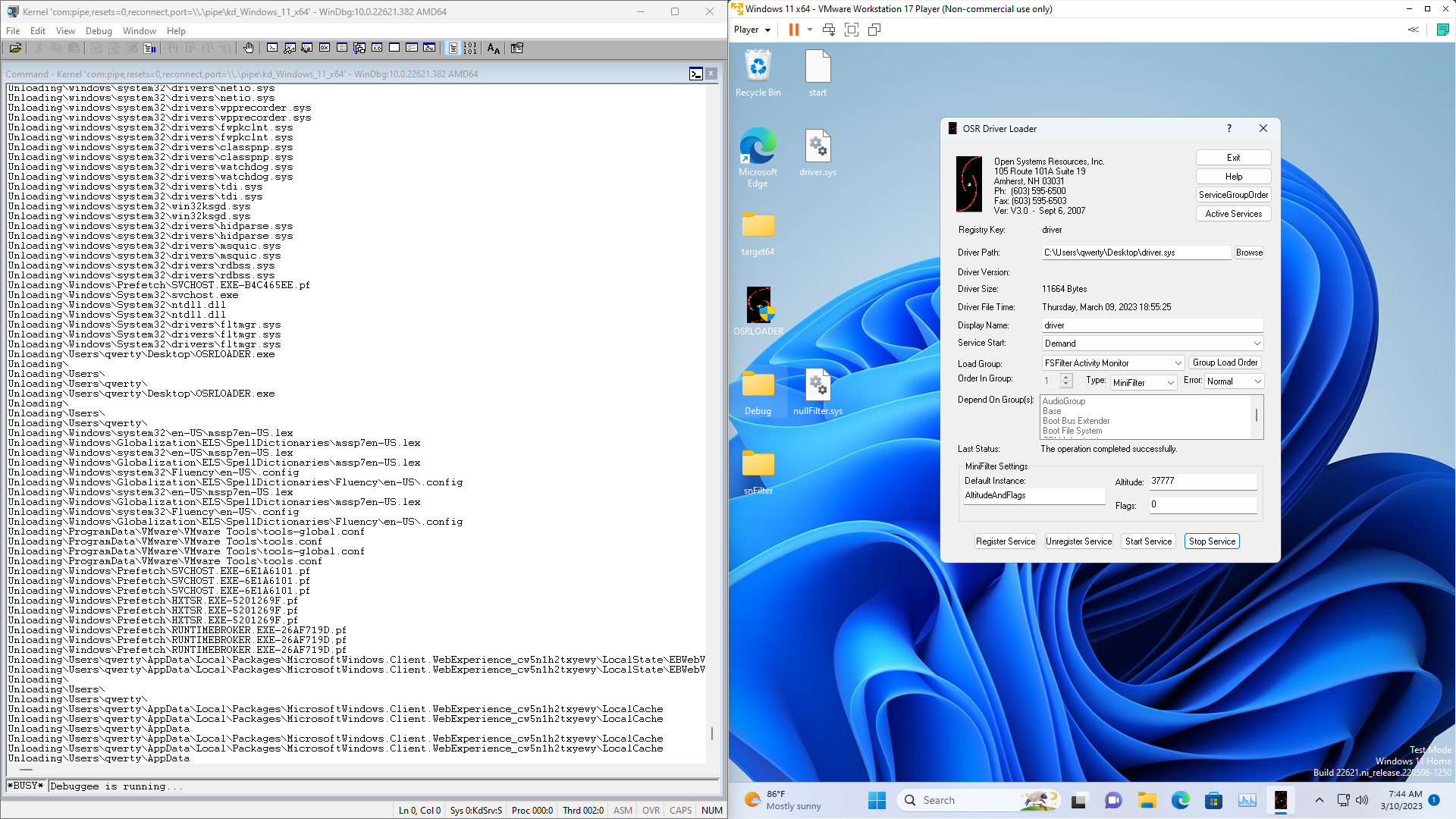Click the Active Services button
This screenshot has width=1456, height=819.
(1233, 214)
